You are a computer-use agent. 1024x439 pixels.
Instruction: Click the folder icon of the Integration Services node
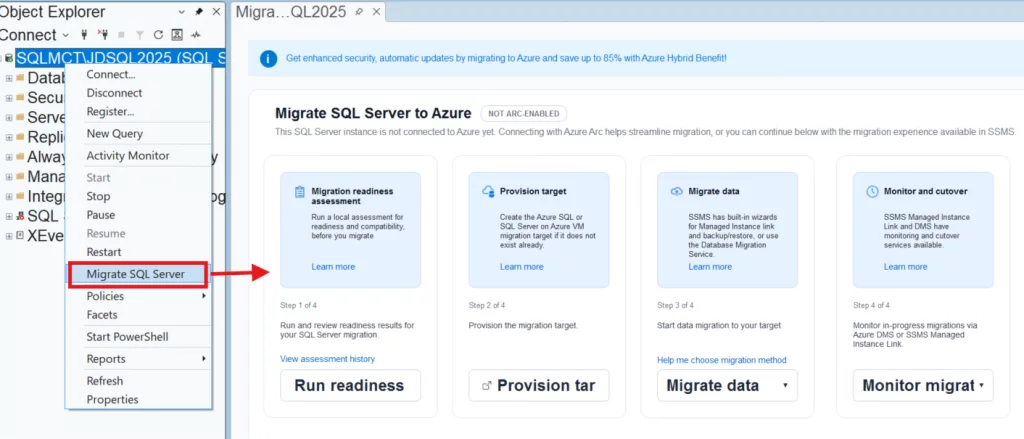coord(20,196)
